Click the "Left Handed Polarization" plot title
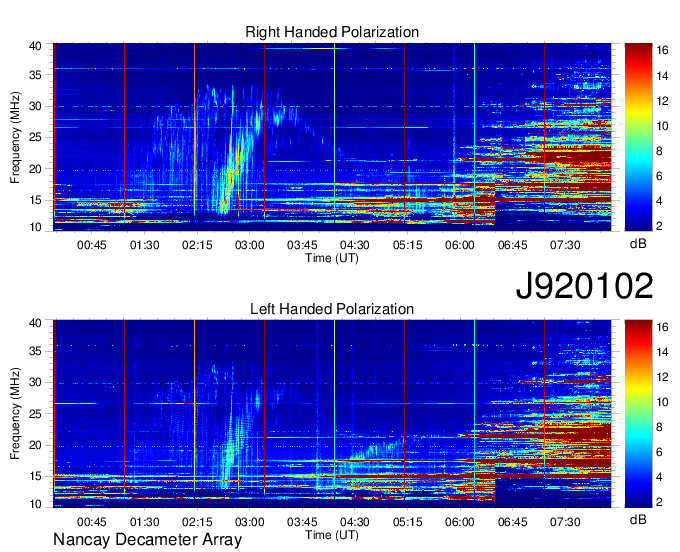The height and width of the screenshot is (552, 680). tap(332, 309)
